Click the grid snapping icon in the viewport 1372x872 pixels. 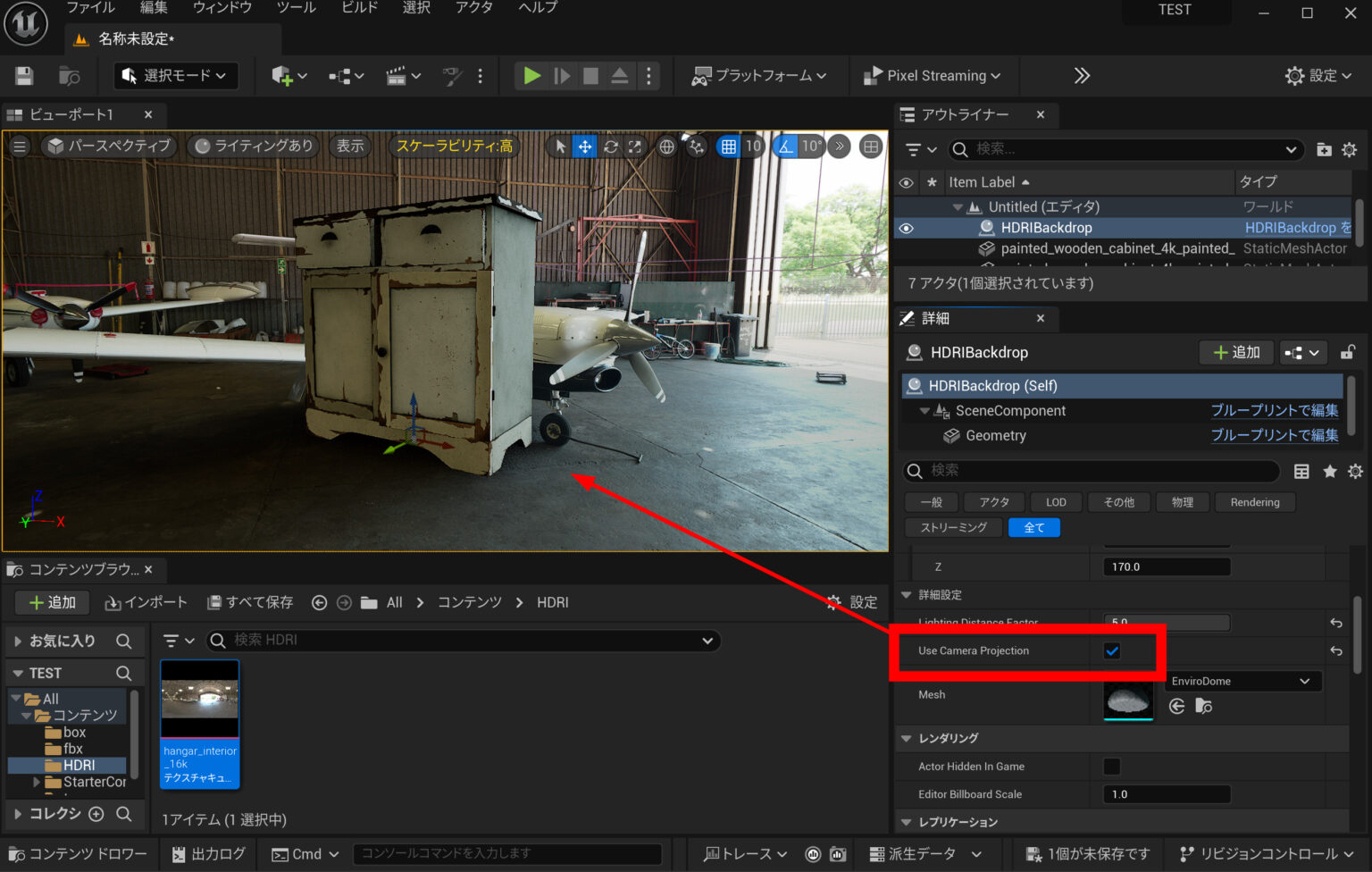click(x=730, y=146)
